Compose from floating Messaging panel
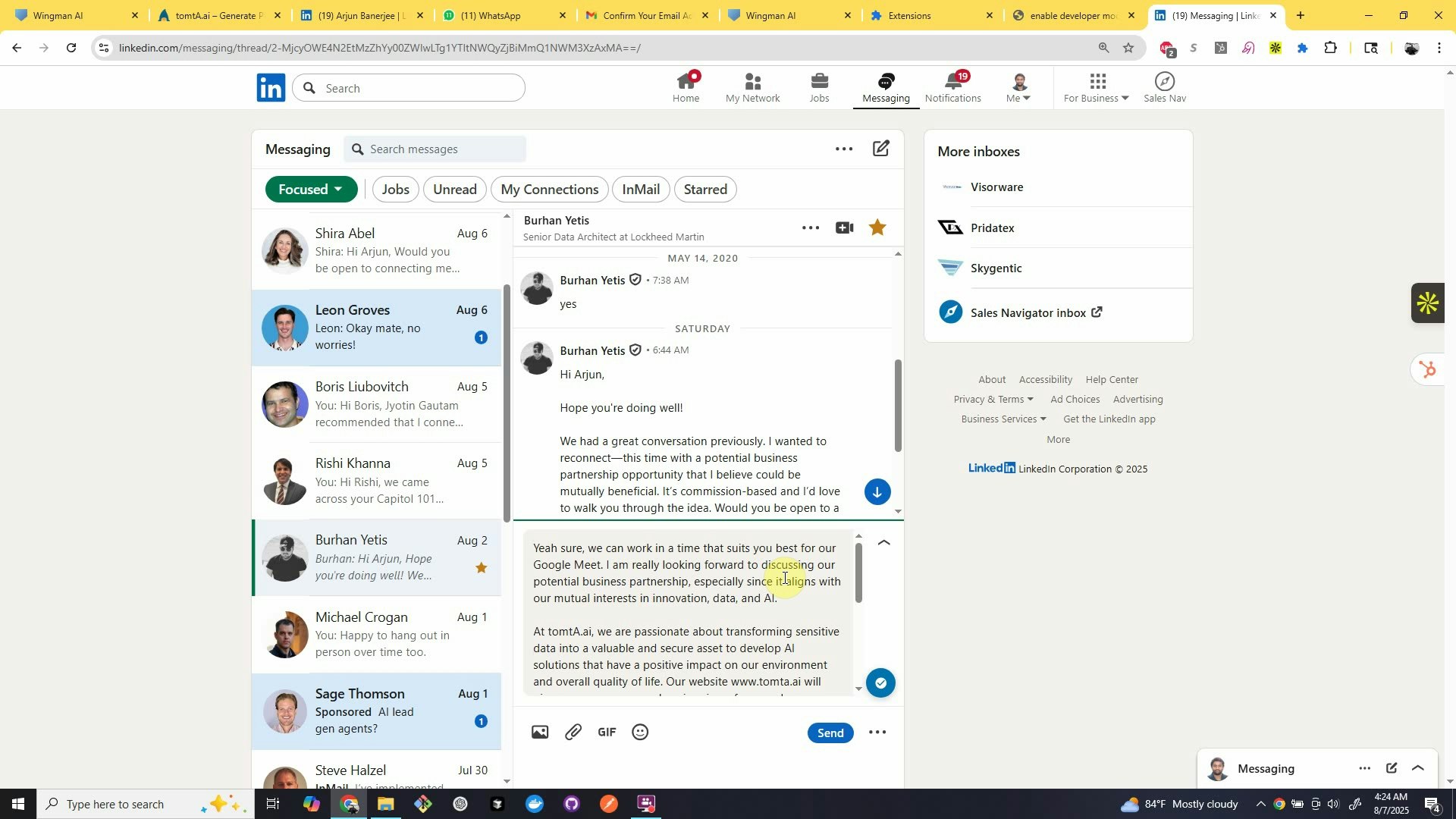This screenshot has height=819, width=1456. coord(1392,769)
